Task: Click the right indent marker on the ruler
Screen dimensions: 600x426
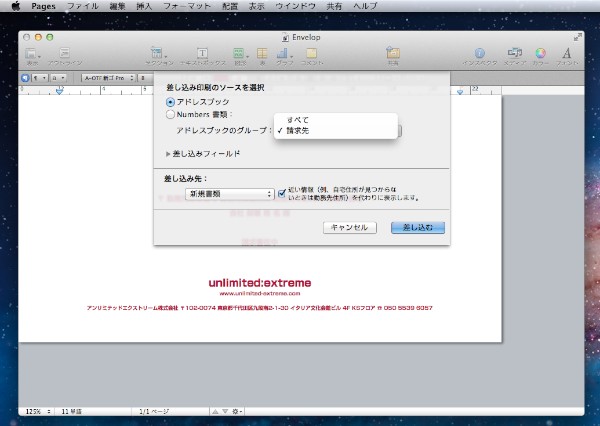Action: pyautogui.click(x=460, y=91)
